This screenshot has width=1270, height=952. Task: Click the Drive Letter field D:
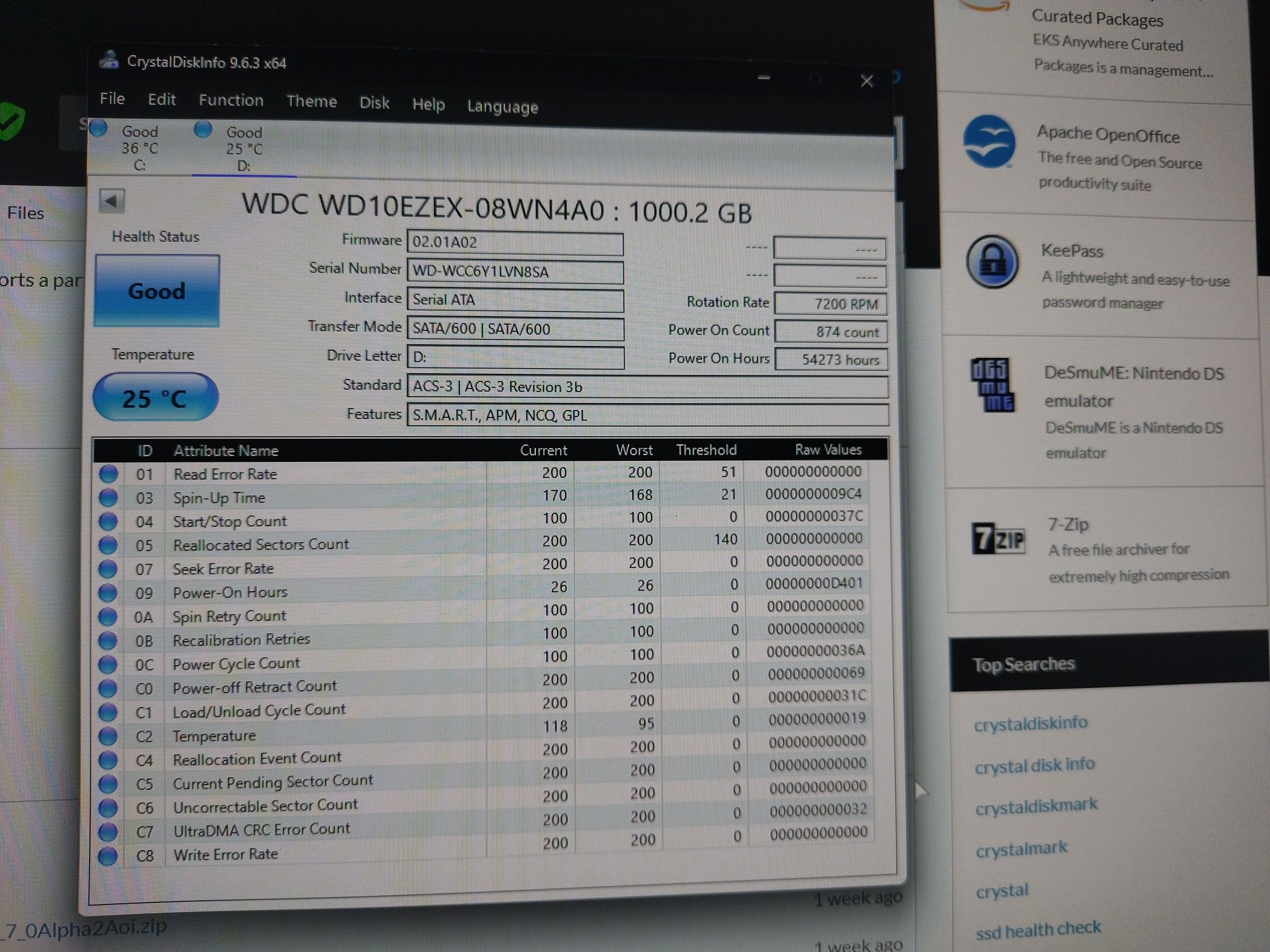tap(515, 358)
